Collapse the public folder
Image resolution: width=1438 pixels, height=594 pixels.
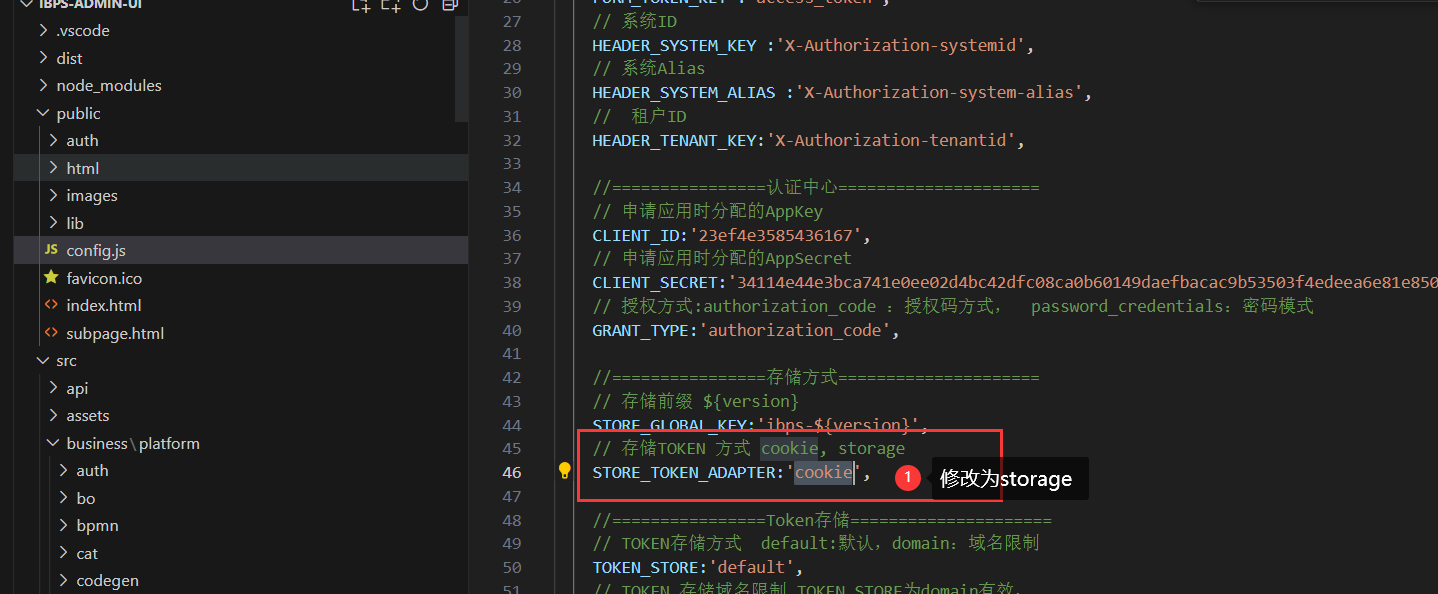click(42, 114)
